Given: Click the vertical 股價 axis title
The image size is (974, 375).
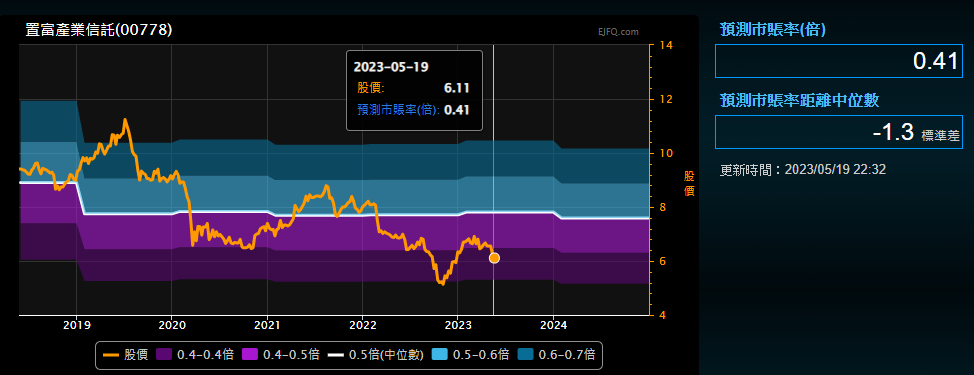Looking at the screenshot, I should click(689, 183).
